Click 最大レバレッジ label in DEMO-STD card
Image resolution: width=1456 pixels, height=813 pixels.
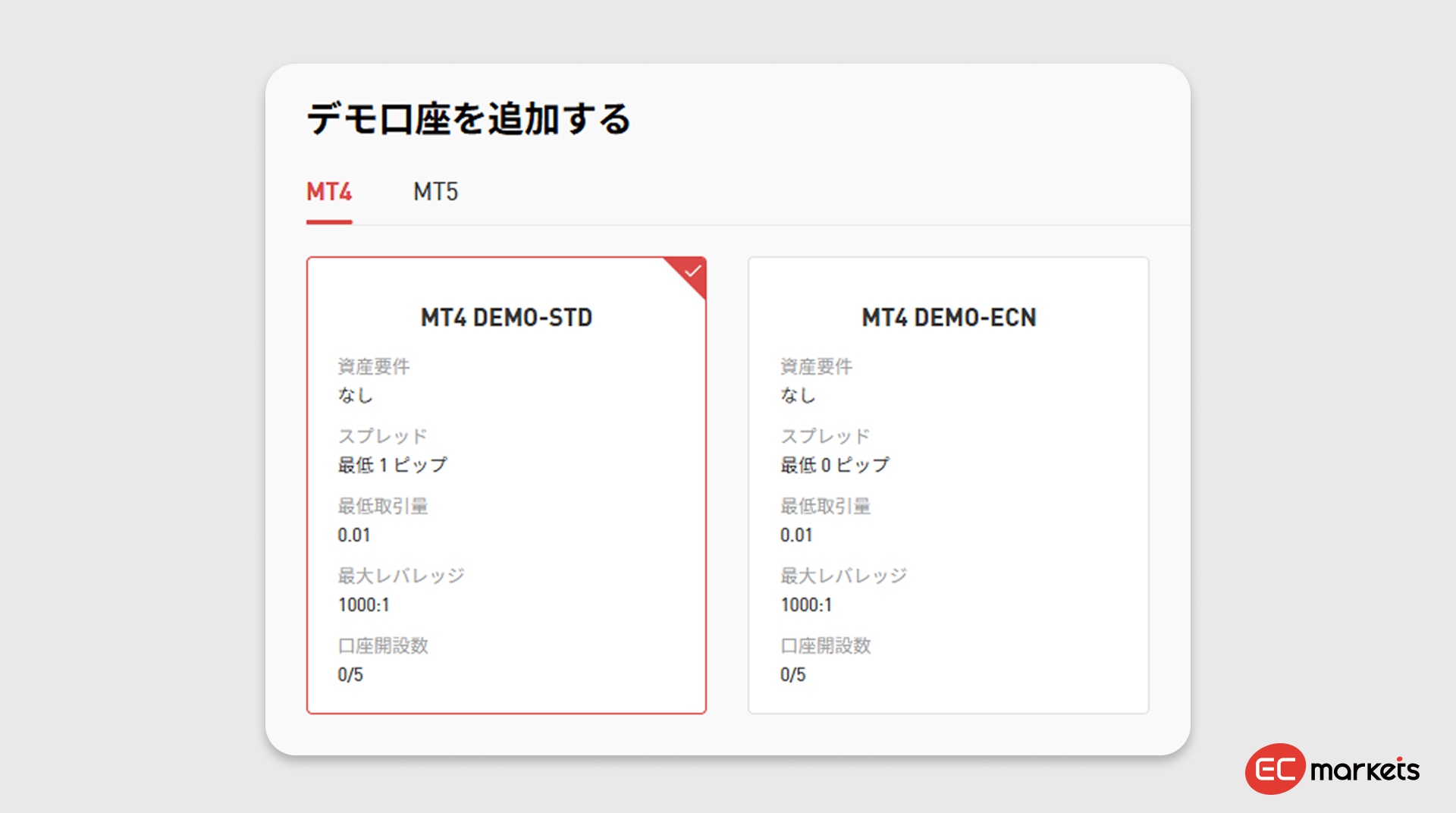click(401, 576)
